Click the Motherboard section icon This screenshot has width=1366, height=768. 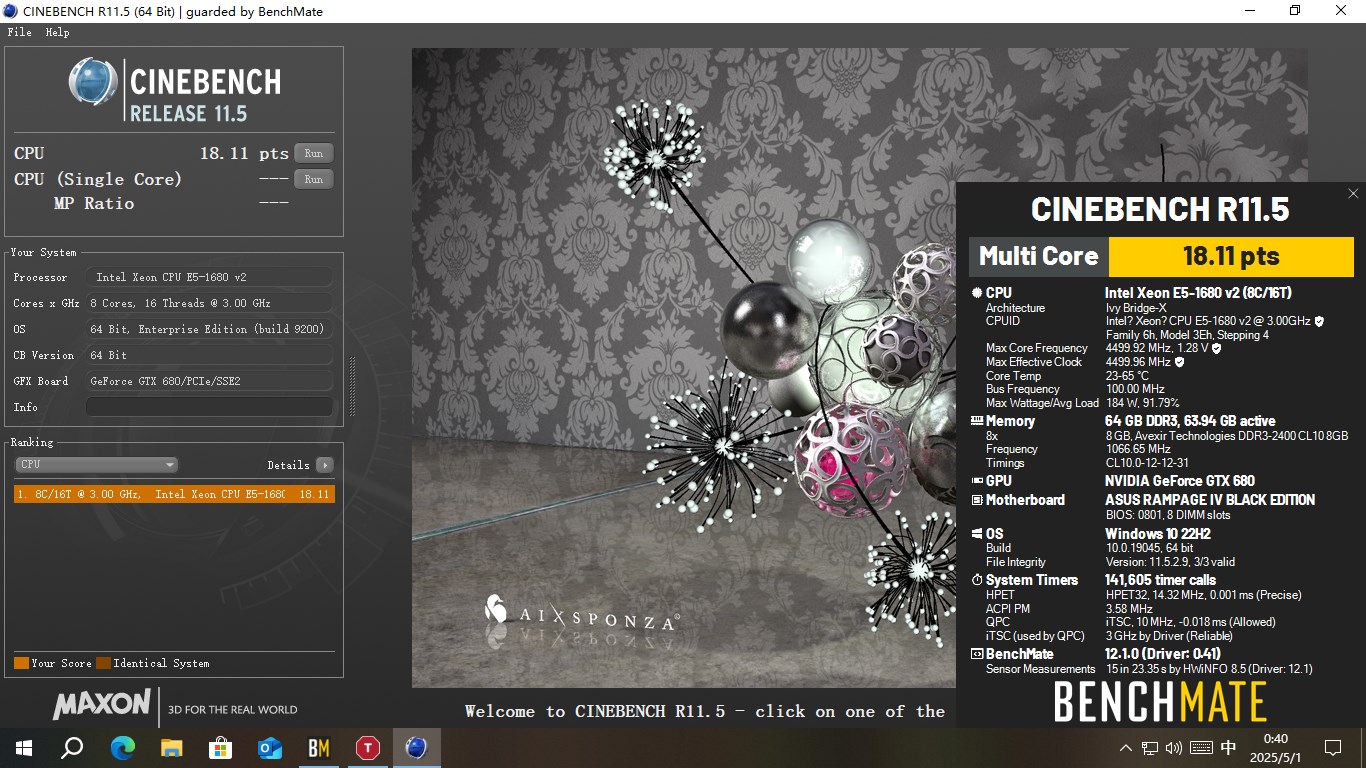977,500
